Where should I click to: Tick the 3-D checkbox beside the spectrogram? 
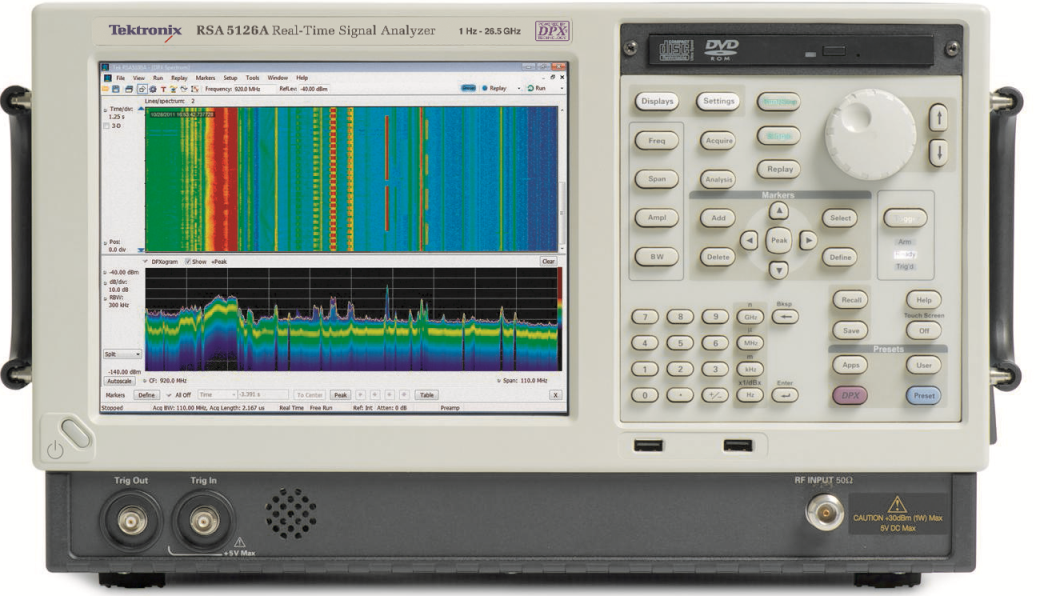click(x=106, y=126)
